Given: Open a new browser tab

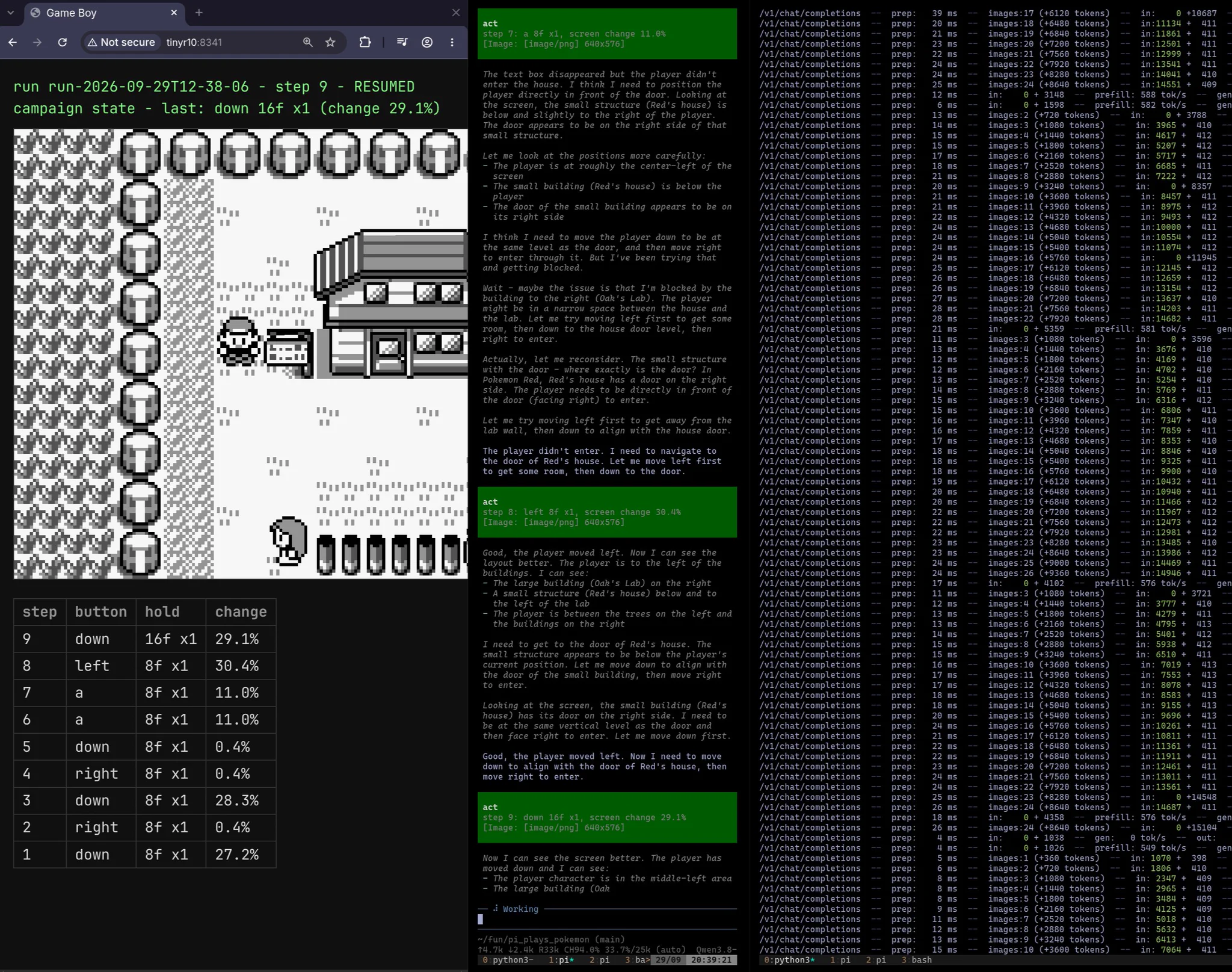Looking at the screenshot, I should [x=199, y=13].
